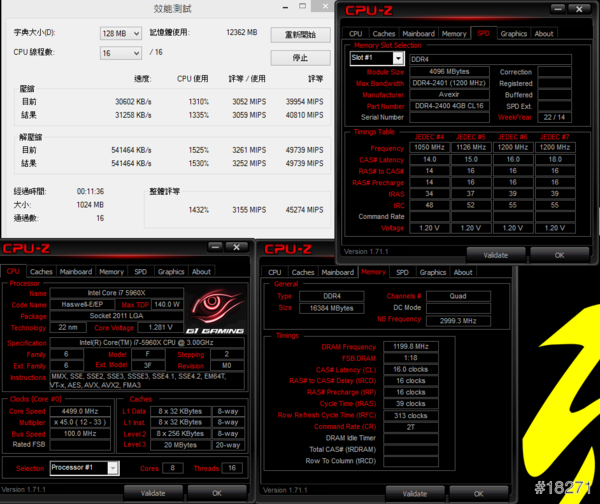Click Validate in Memory window
The height and width of the screenshot is (504, 600).
[415, 494]
